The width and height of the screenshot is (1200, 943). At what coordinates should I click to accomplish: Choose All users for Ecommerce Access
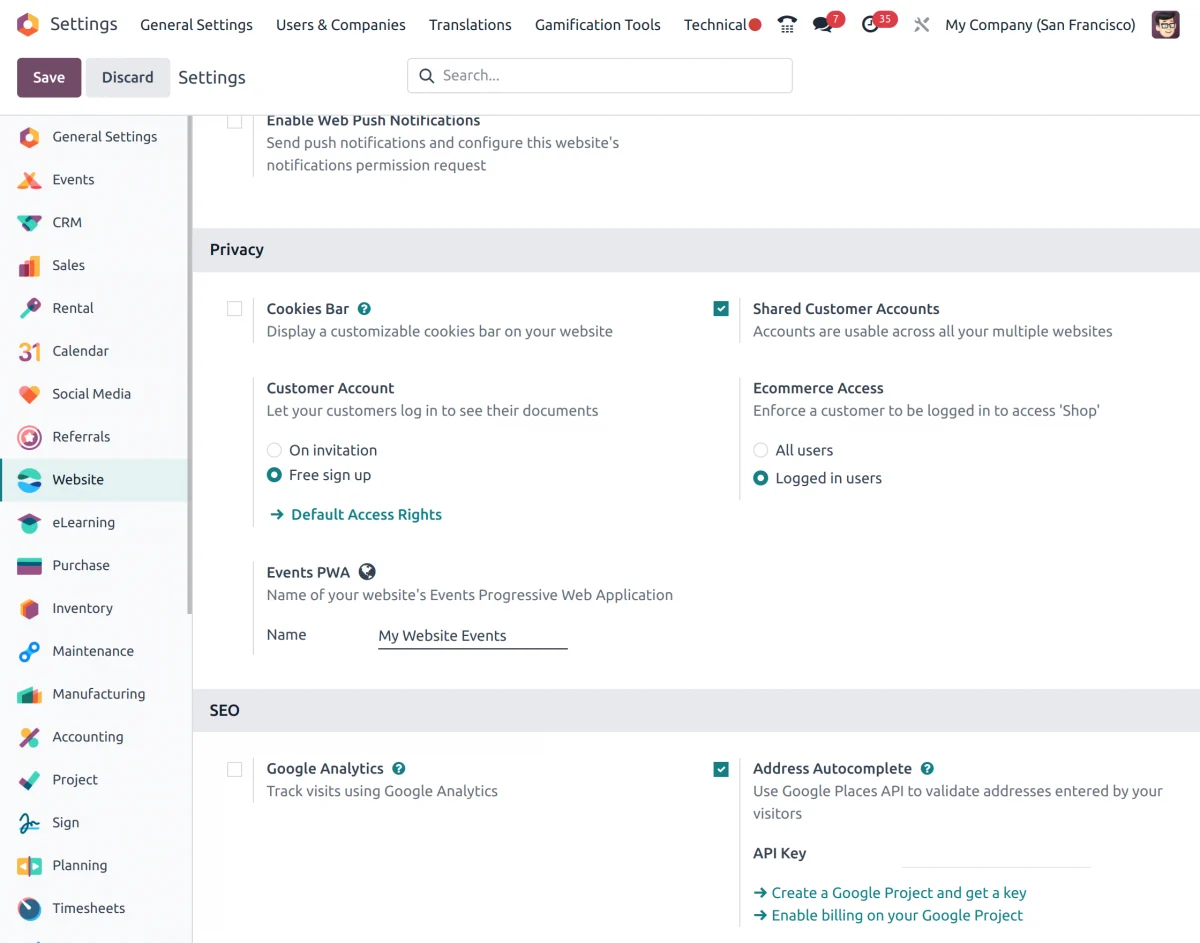760,450
